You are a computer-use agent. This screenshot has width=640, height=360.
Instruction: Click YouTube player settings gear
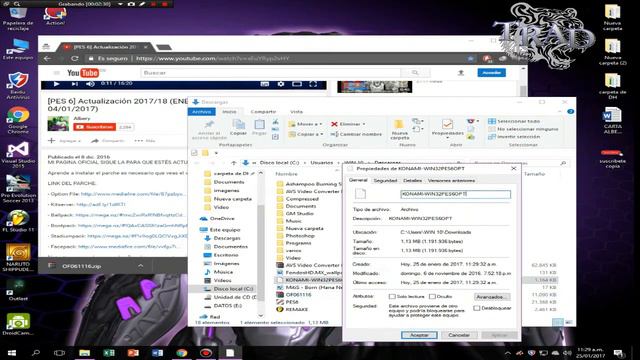281,84
